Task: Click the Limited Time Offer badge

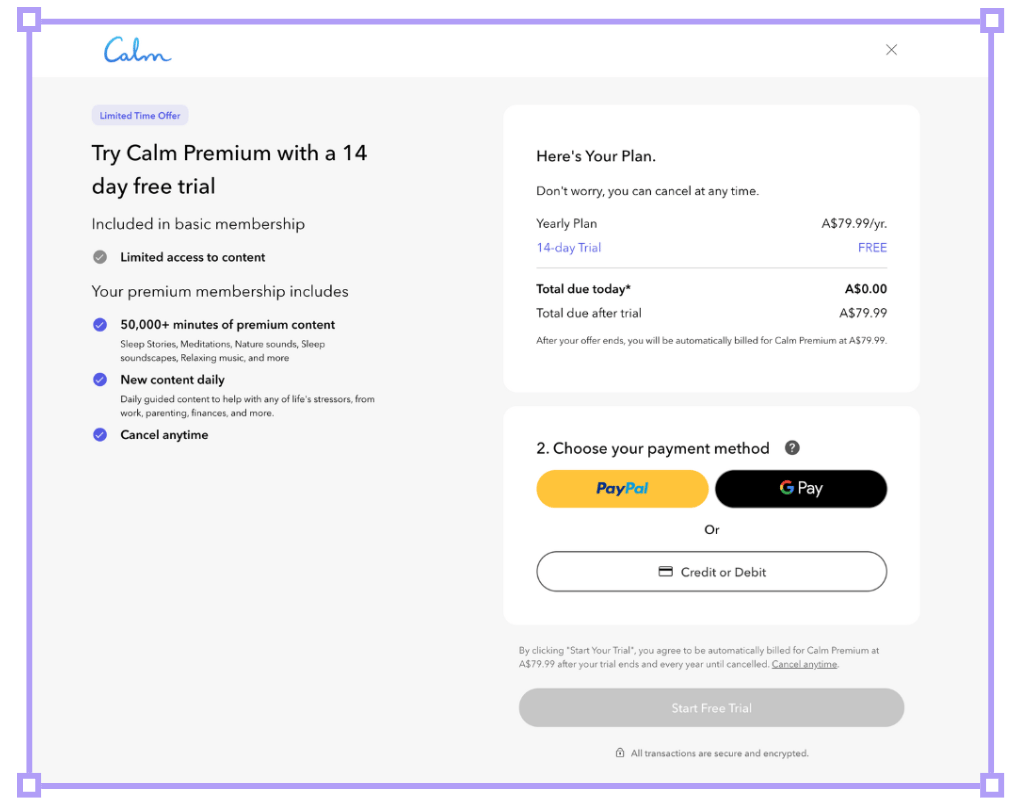Action: 140,116
